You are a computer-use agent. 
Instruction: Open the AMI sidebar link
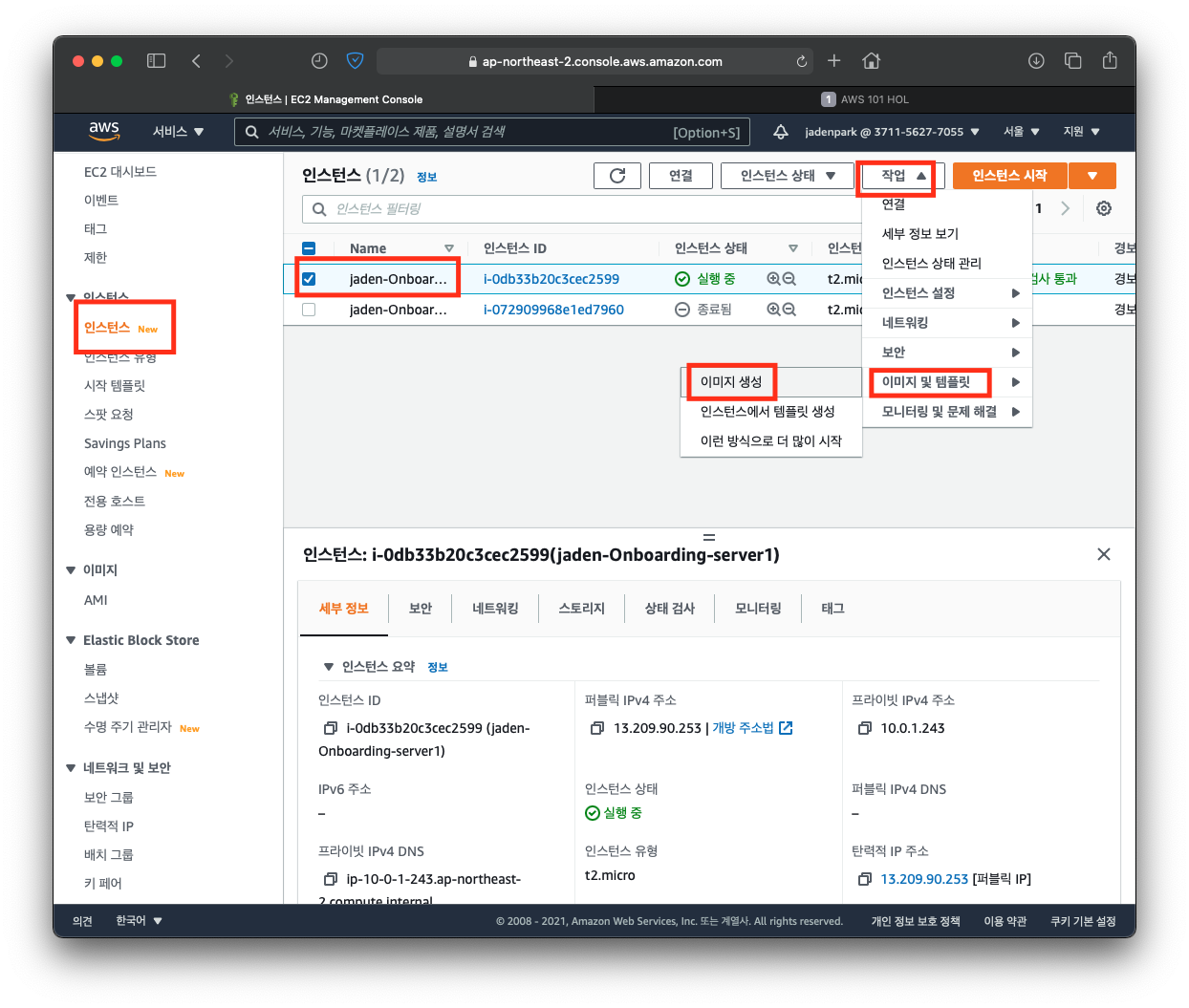point(96,600)
